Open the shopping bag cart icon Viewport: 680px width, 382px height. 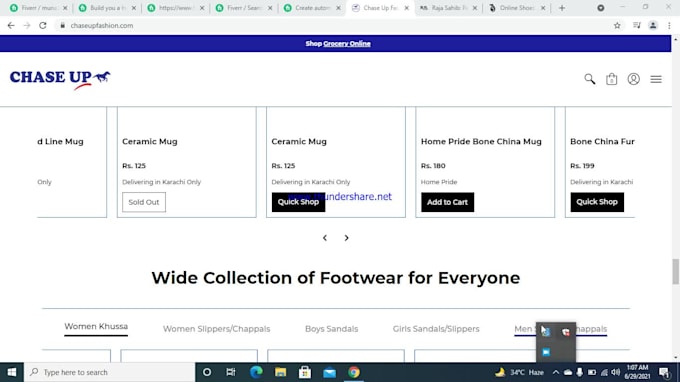[x=611, y=79]
